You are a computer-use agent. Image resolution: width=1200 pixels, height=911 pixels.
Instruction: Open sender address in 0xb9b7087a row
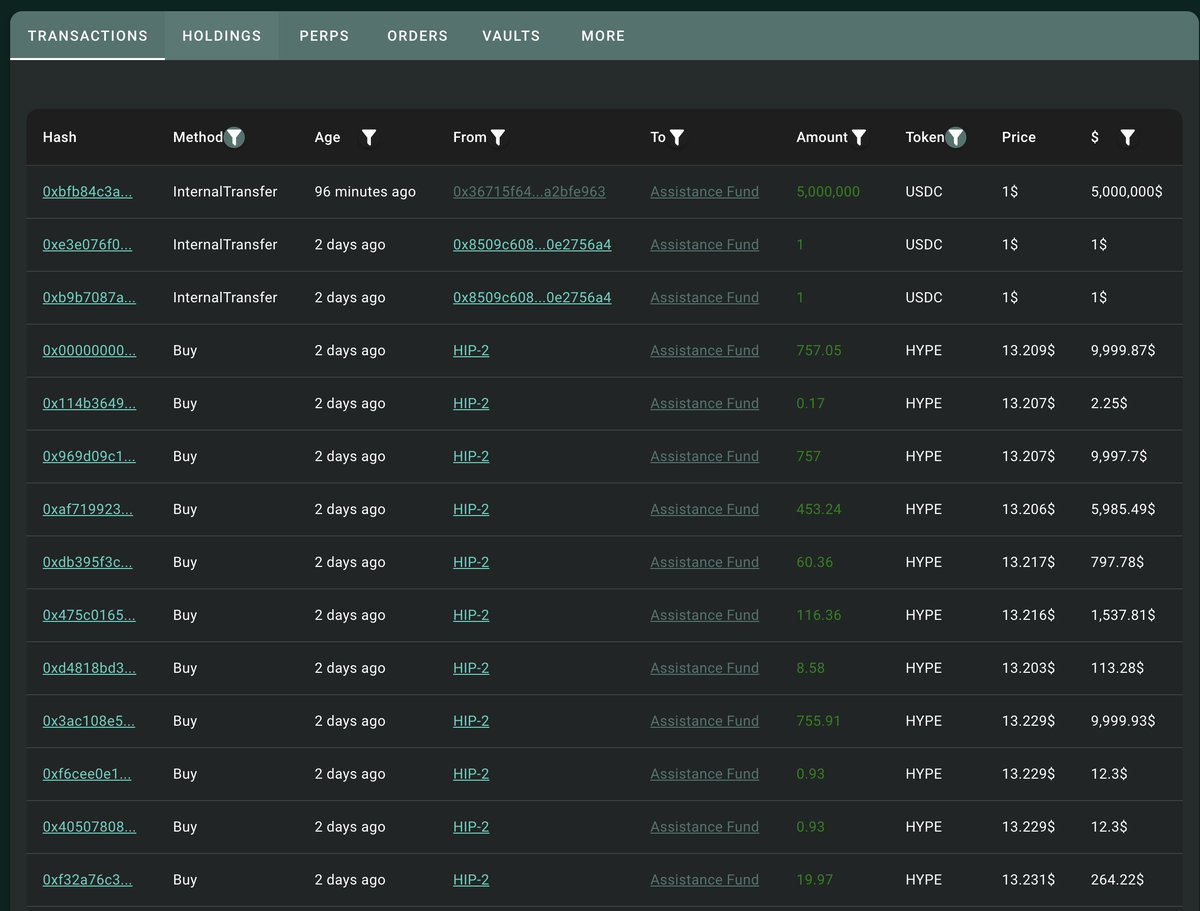pyautogui.click(x=532, y=298)
